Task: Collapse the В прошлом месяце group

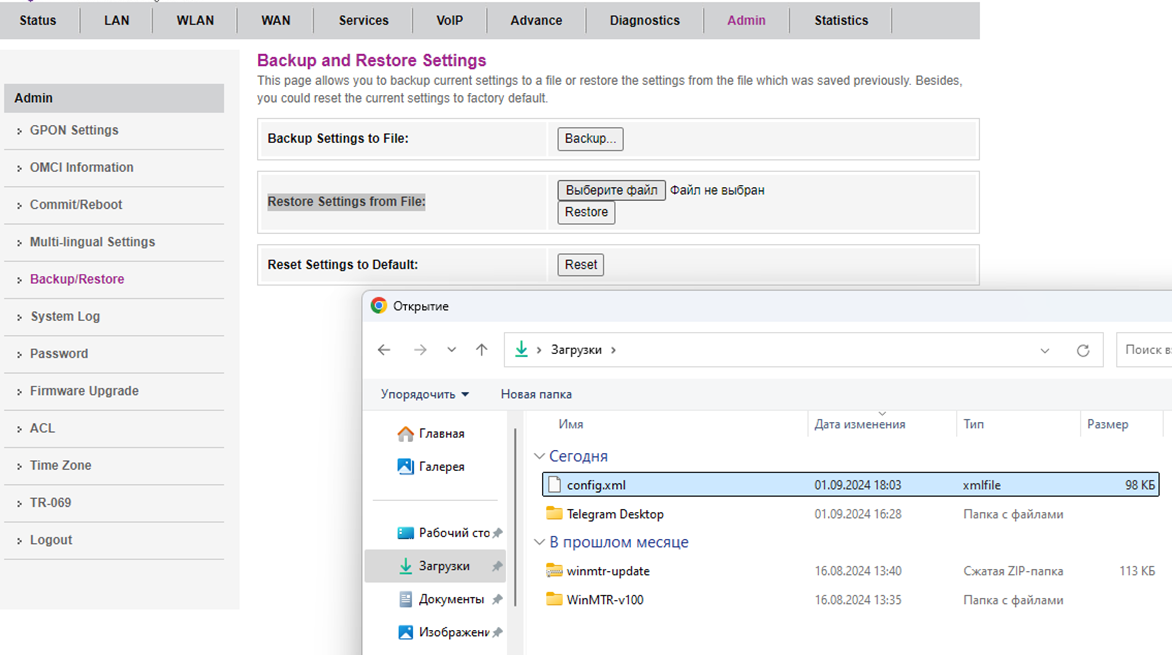Action: pos(540,542)
